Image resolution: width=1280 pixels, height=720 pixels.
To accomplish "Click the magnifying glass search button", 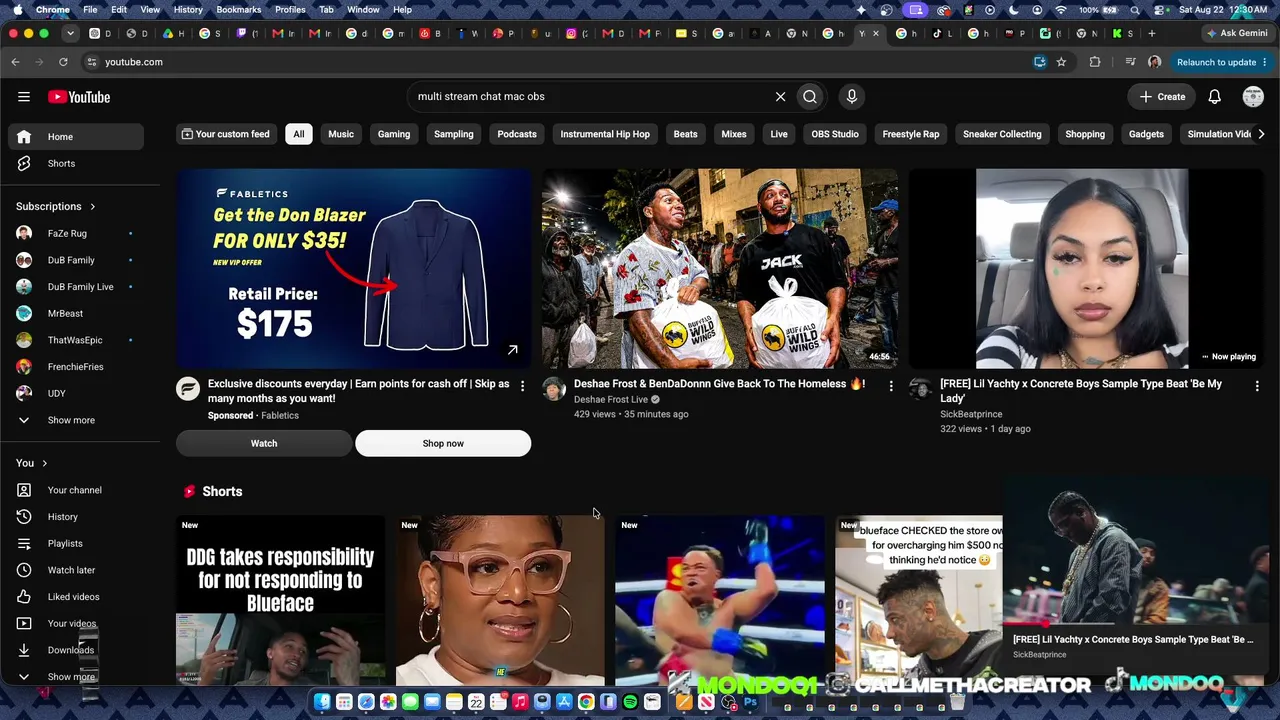I will (810, 97).
